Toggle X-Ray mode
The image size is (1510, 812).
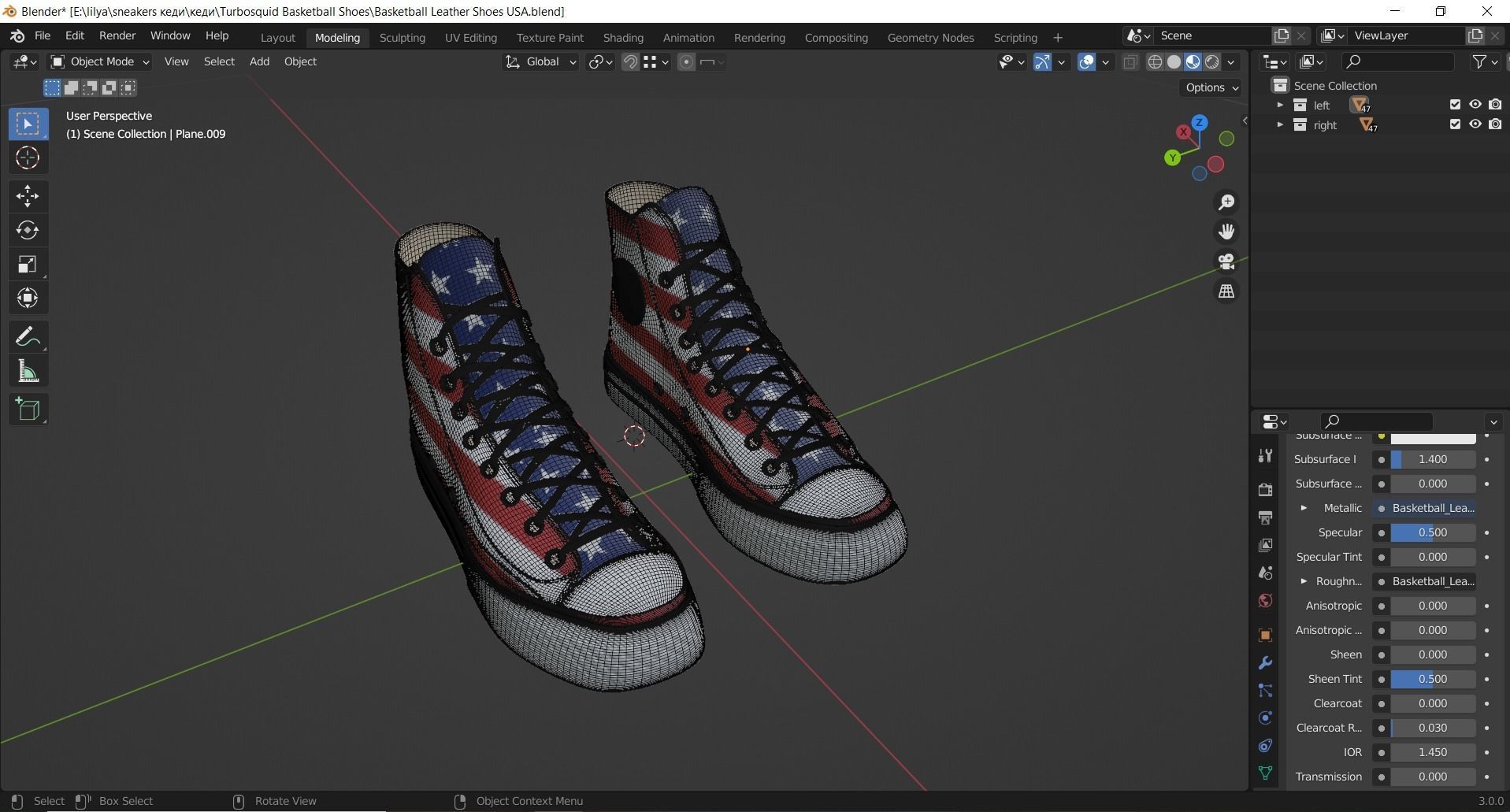1130,62
